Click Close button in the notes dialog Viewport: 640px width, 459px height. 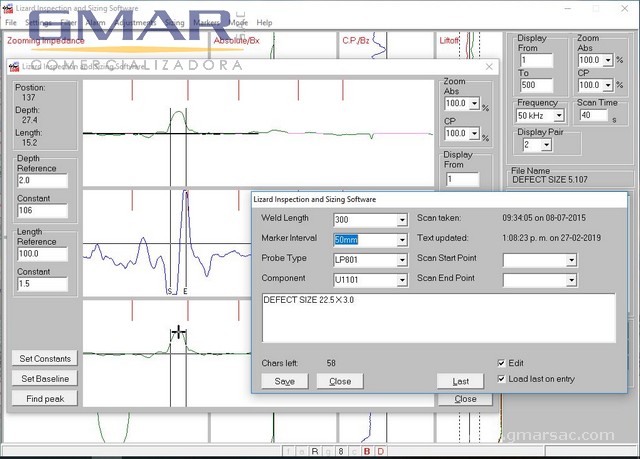coord(340,381)
